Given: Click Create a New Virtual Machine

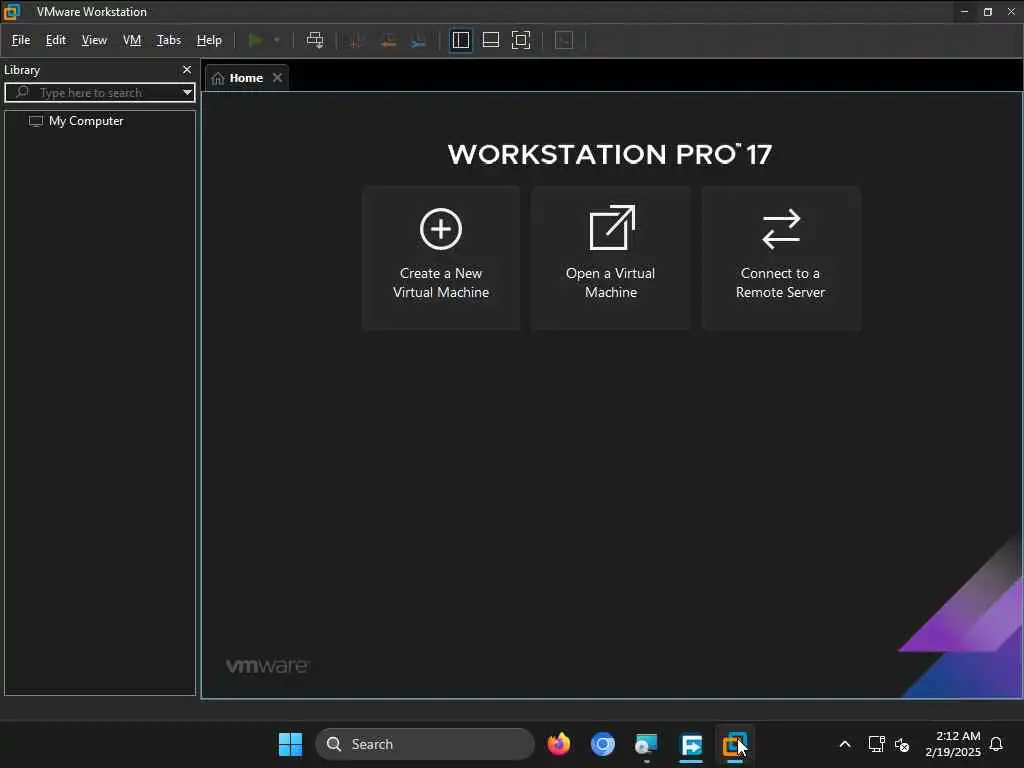Looking at the screenshot, I should [441, 258].
